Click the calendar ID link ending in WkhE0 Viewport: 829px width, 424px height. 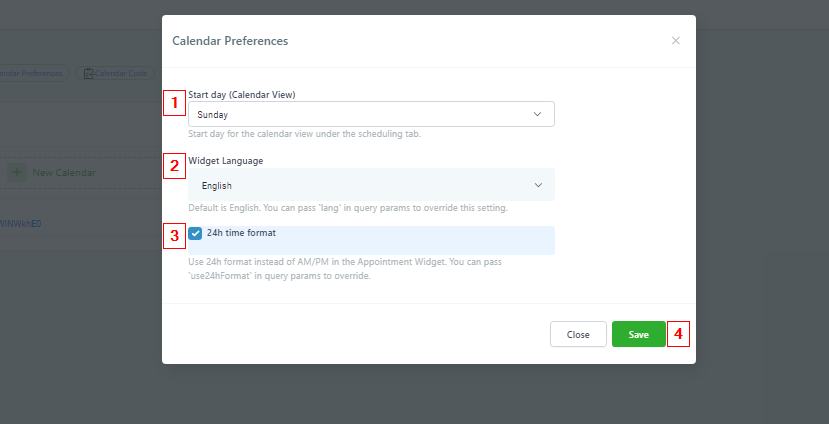(21, 223)
